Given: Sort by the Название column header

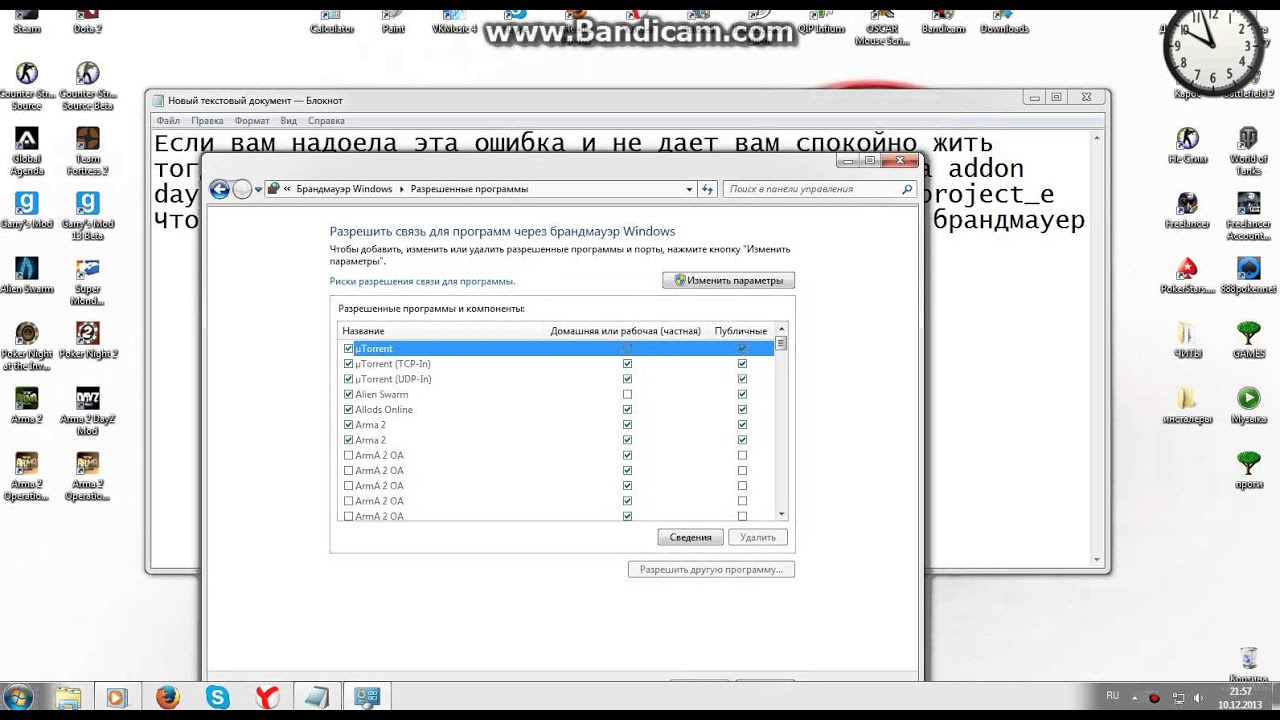Looking at the screenshot, I should point(441,331).
